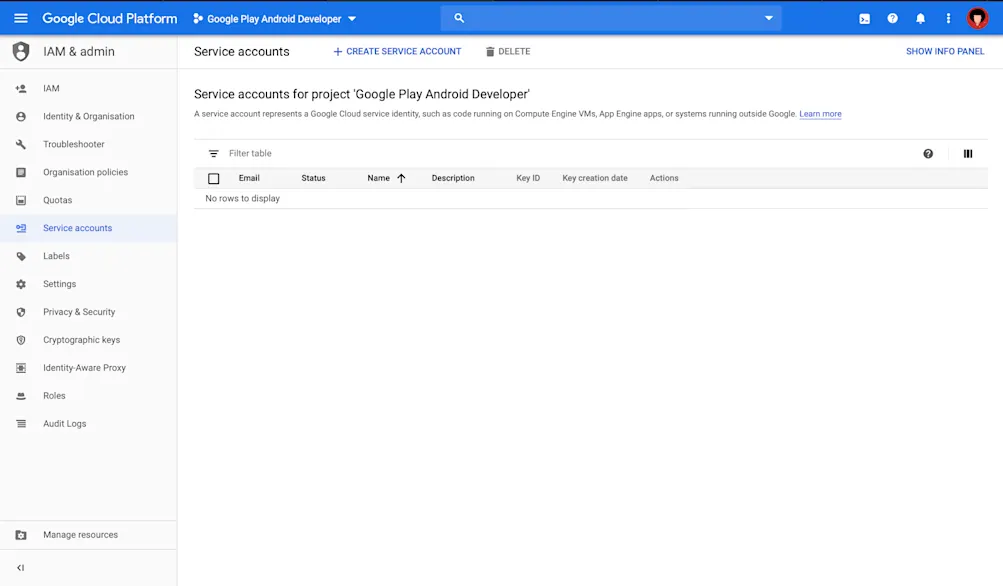Follow the Learn more link
Screen dimensions: 1003x586
click(820, 114)
